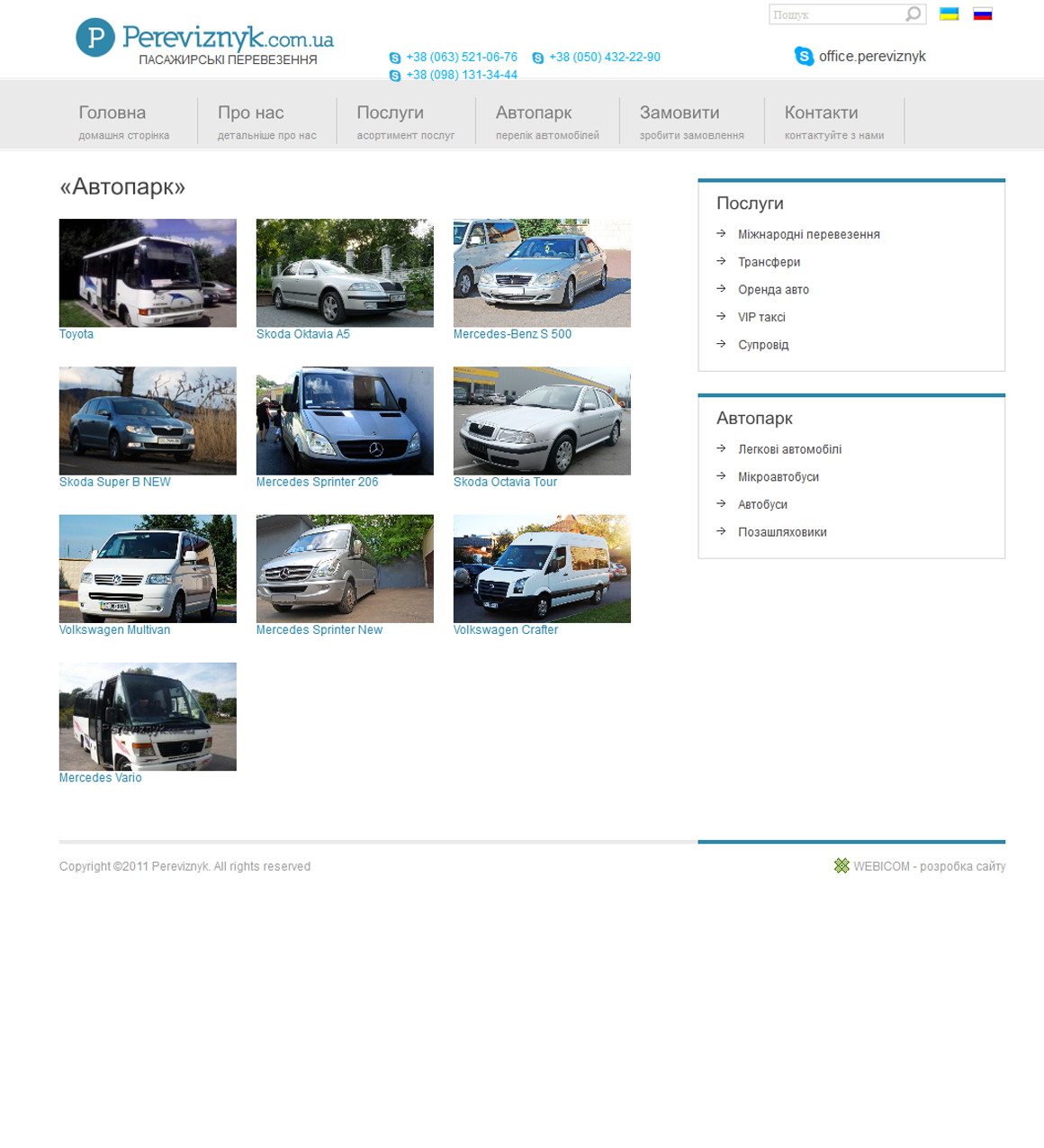The image size is (1044, 1148).
Task: Open the Послуги menu item
Action: (x=406, y=122)
